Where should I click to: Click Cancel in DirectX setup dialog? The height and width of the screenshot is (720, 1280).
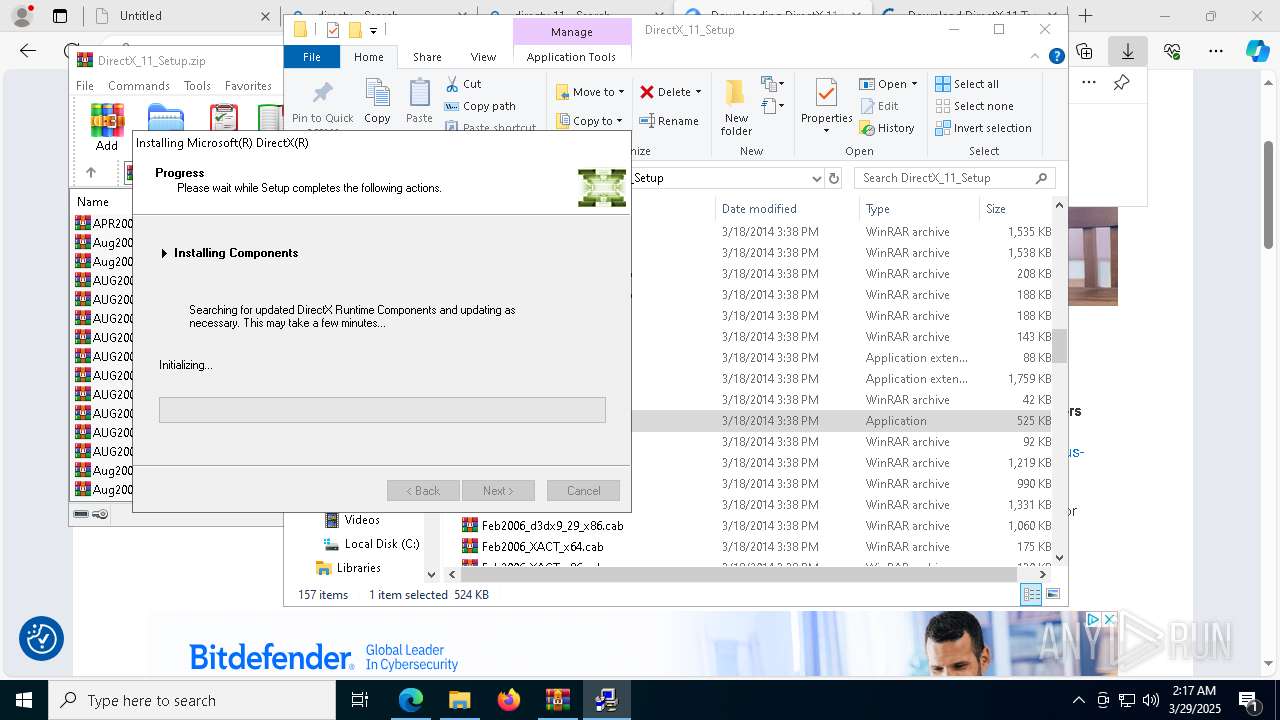pos(583,491)
